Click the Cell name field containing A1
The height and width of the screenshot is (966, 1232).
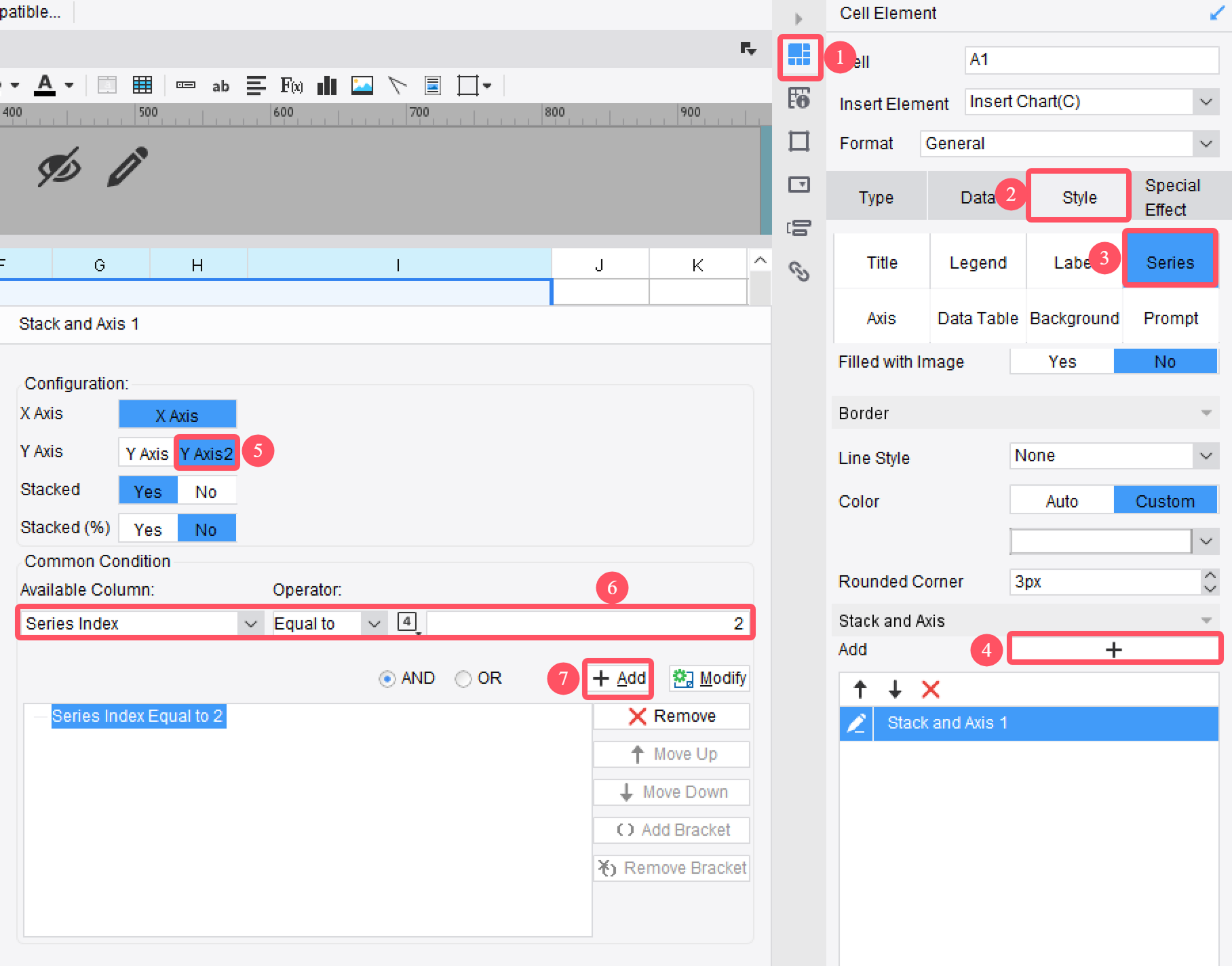click(1092, 60)
